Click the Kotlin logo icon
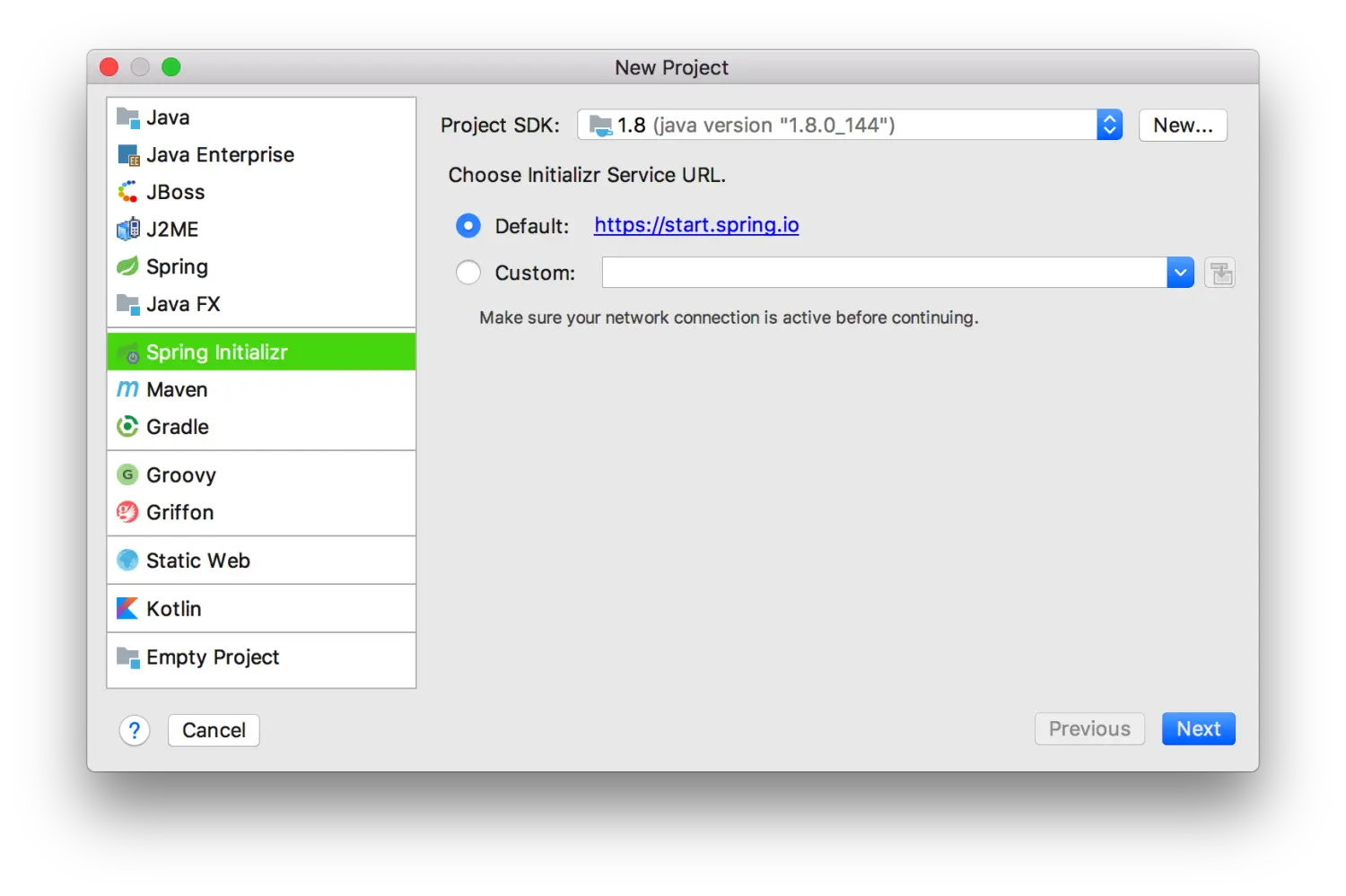 [128, 609]
